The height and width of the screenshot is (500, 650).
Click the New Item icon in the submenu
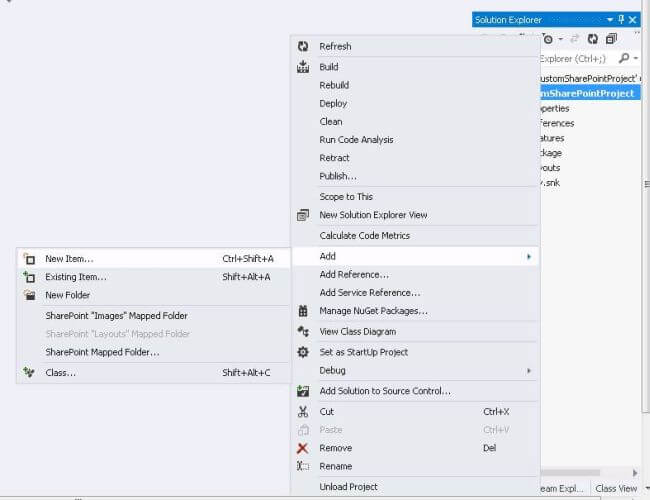(28, 259)
